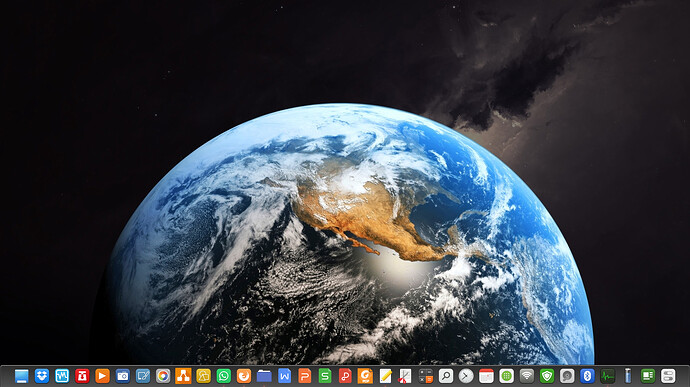The height and width of the screenshot is (387, 690).
Task: Open the orange PDF app icon
Action: coord(365,376)
